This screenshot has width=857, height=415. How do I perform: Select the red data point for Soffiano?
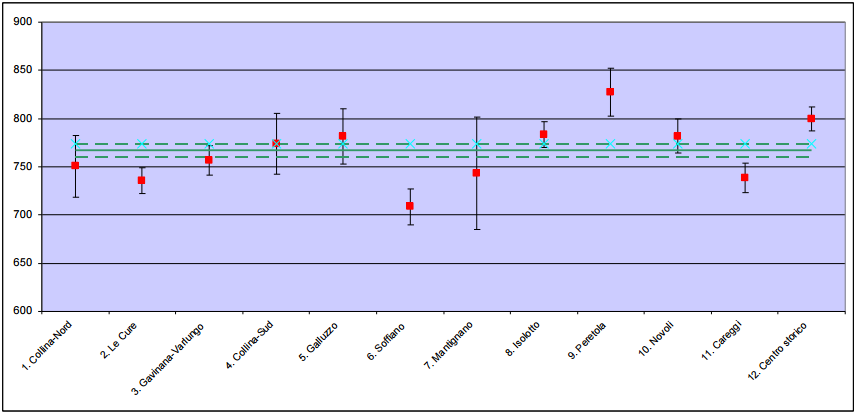[409, 206]
